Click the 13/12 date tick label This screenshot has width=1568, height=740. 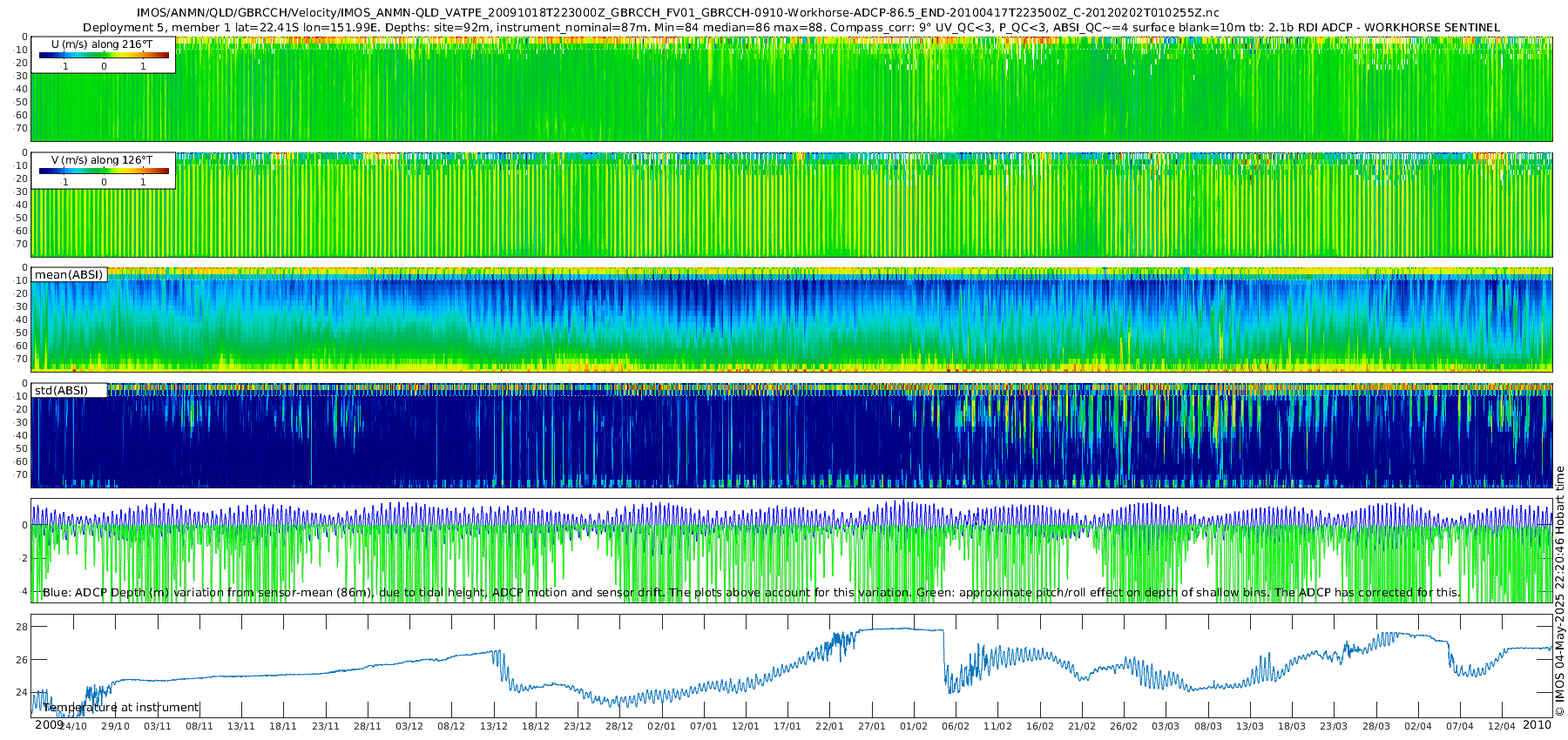click(493, 726)
